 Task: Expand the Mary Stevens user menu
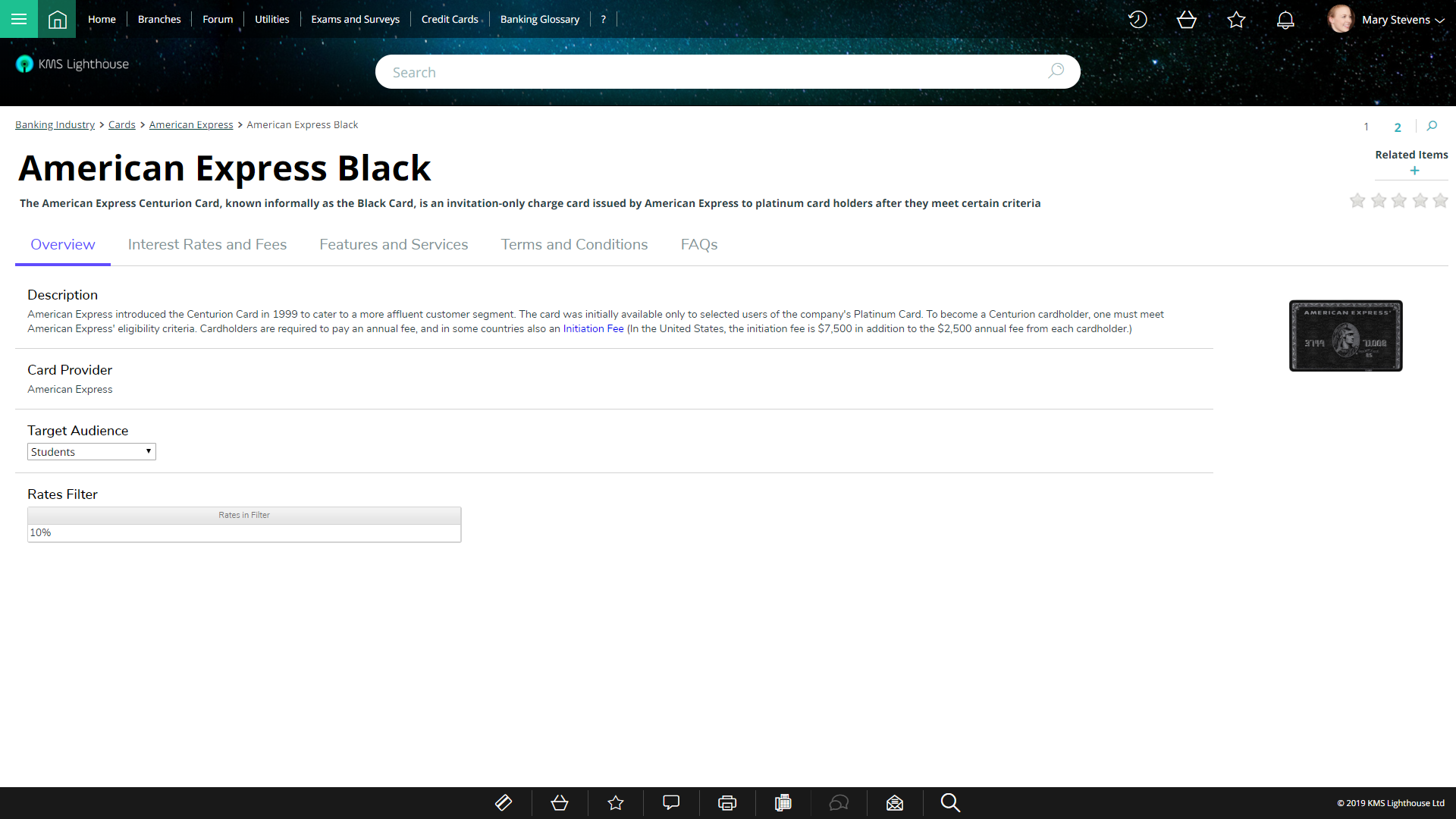[1403, 20]
